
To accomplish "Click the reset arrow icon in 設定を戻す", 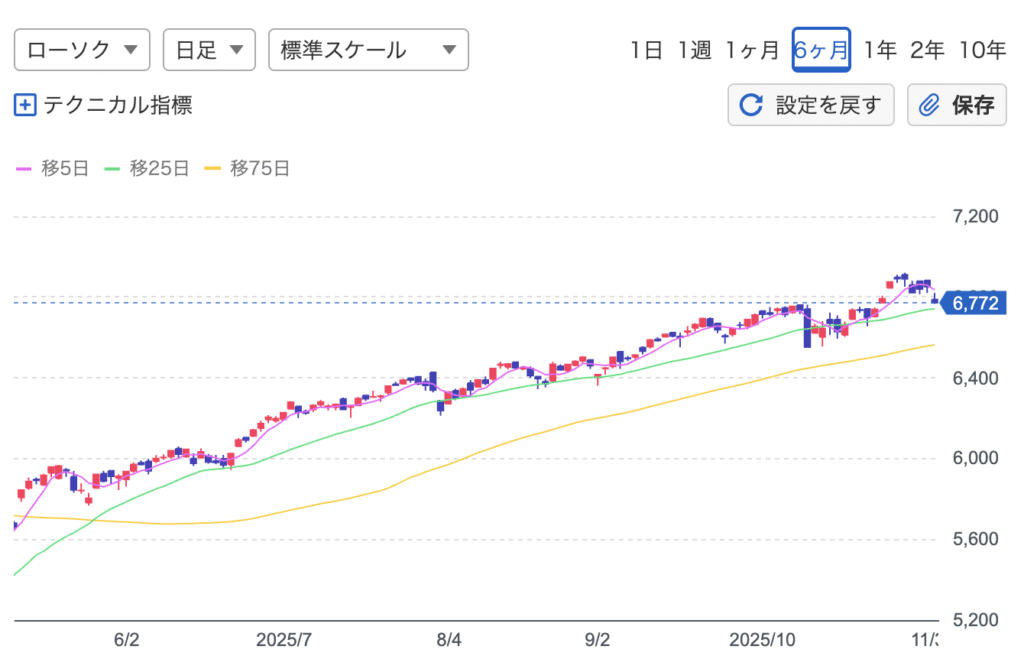I will 750,105.
